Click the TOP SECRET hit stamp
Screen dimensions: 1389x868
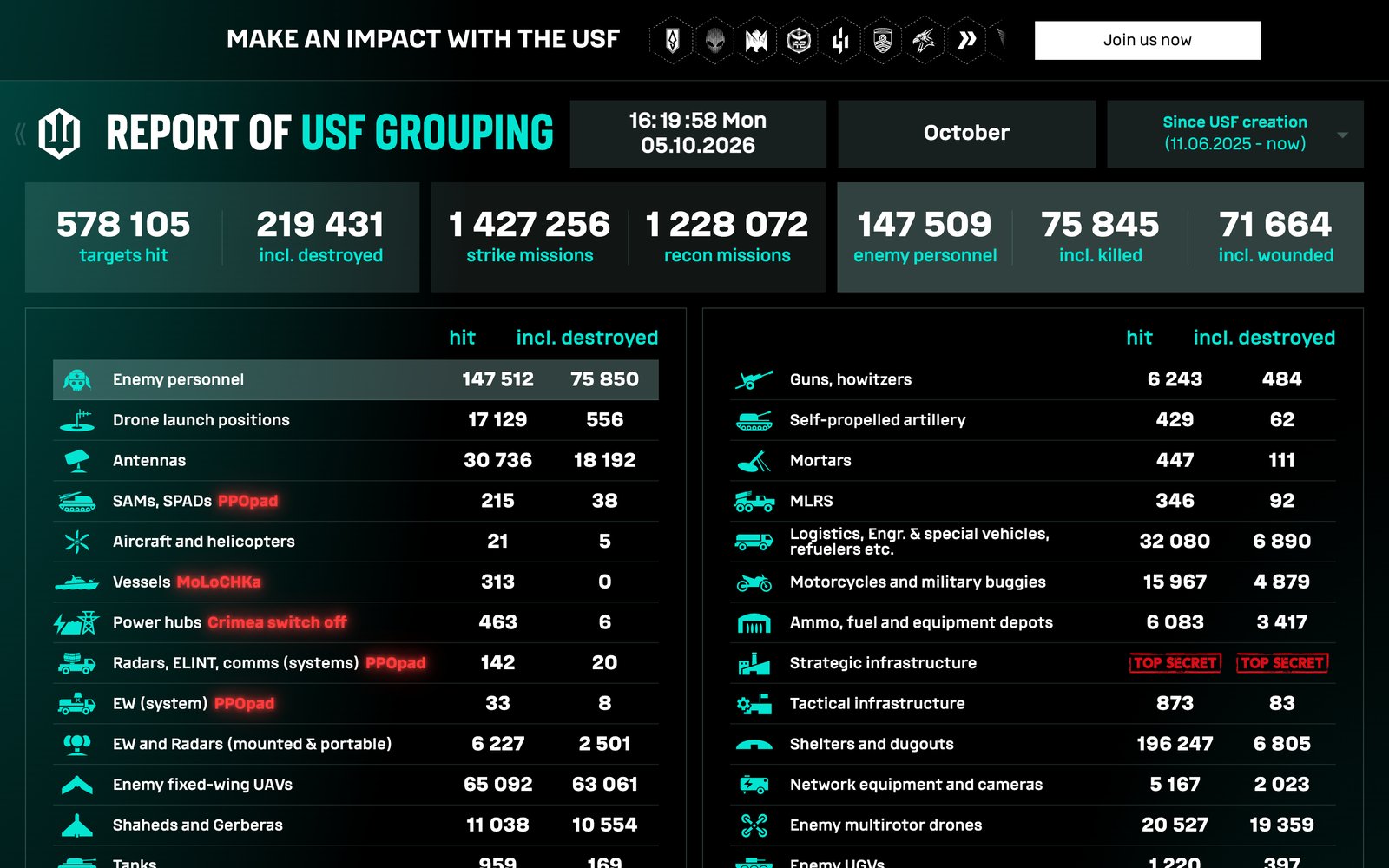tap(1175, 663)
